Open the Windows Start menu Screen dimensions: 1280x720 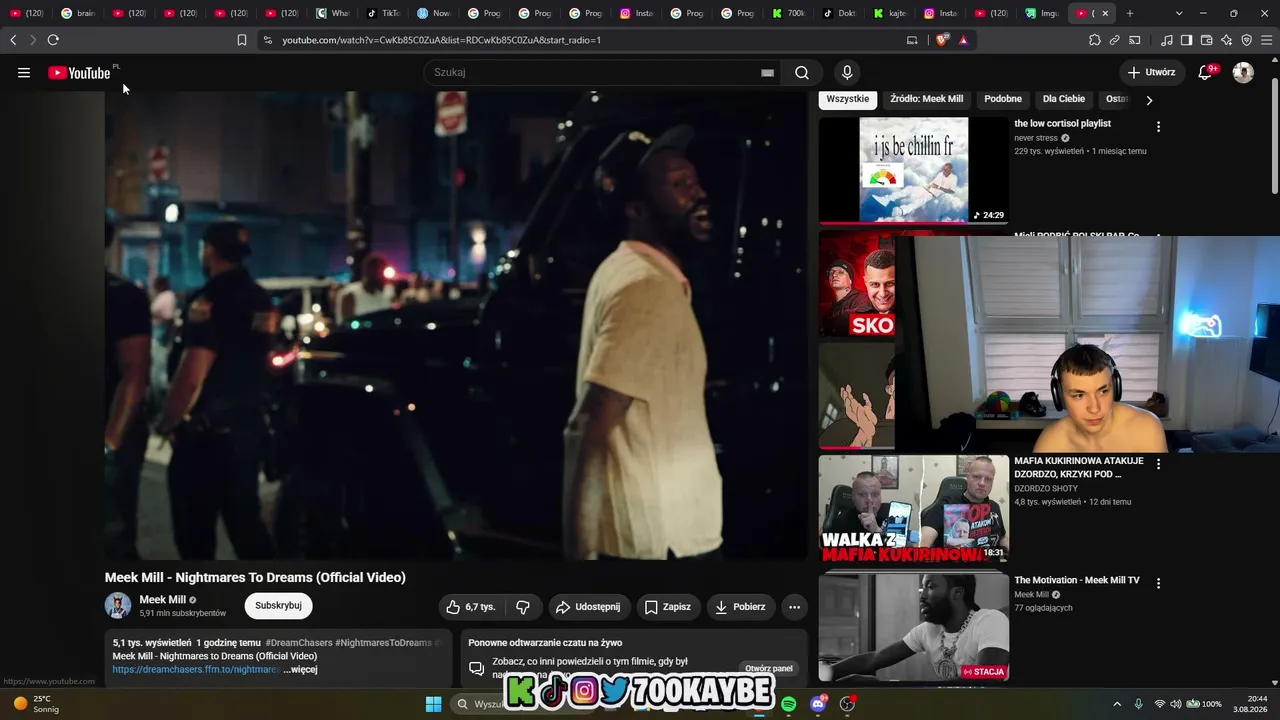tap(433, 704)
